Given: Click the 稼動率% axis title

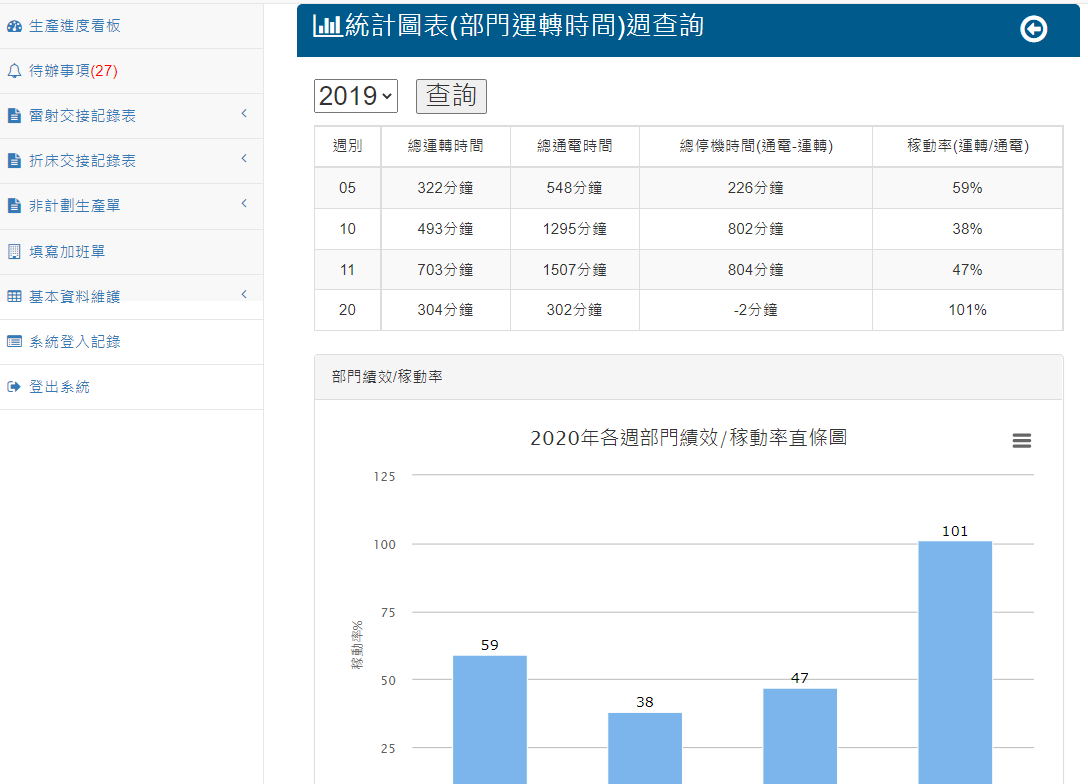Looking at the screenshot, I should tap(357, 645).
